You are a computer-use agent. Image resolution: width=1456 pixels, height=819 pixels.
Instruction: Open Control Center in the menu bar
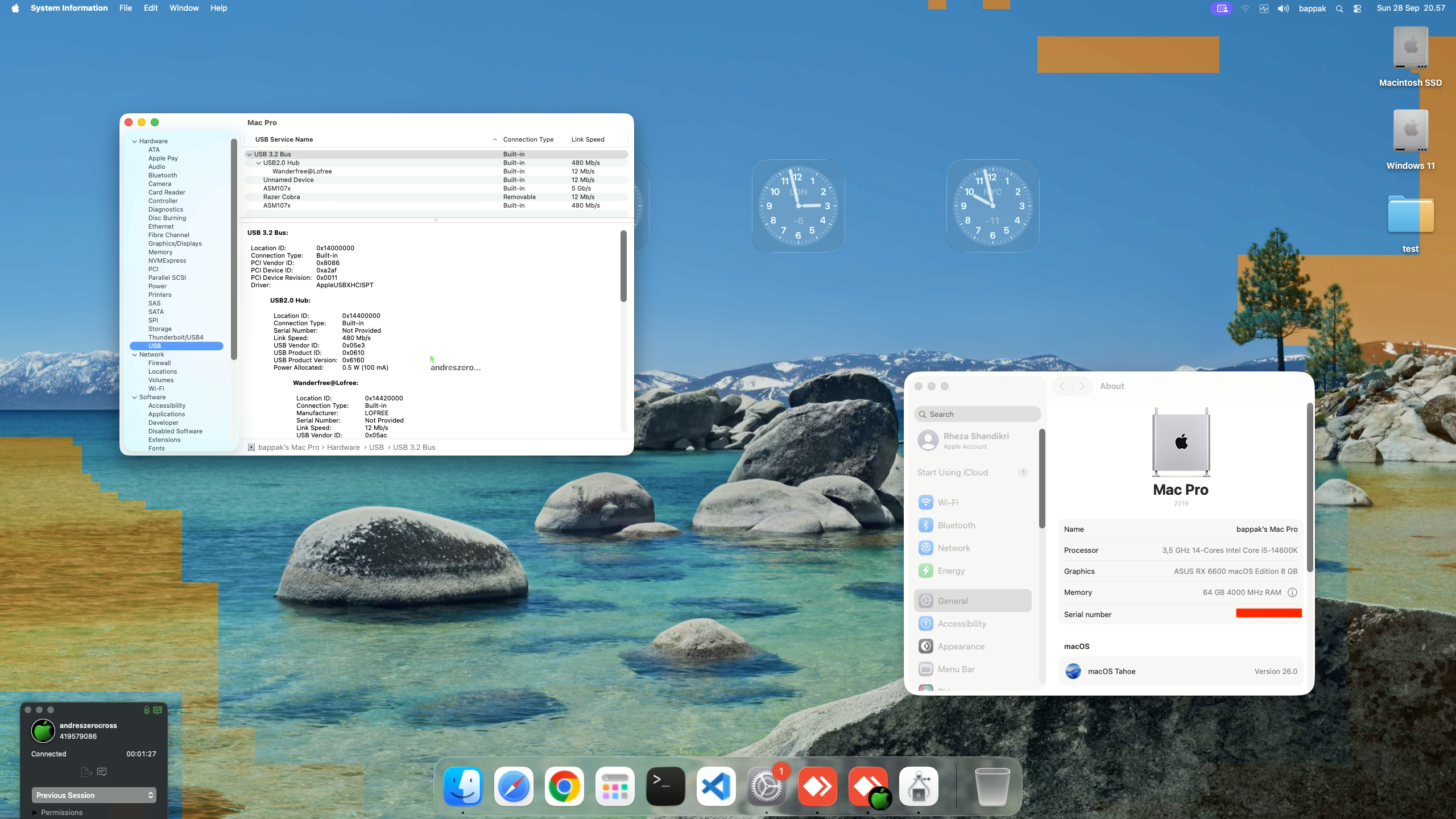point(1357,9)
